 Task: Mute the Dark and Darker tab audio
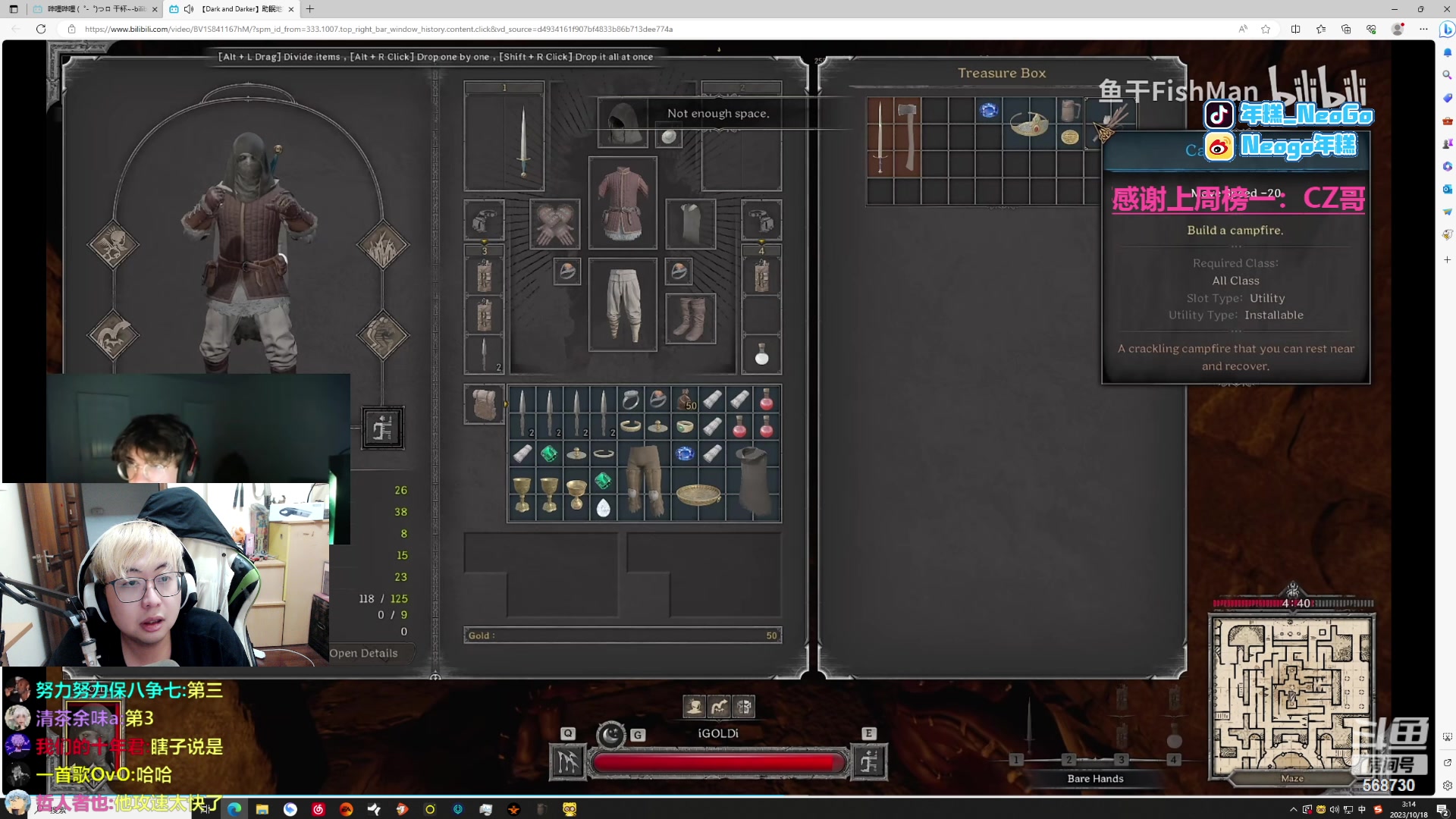coord(189,9)
